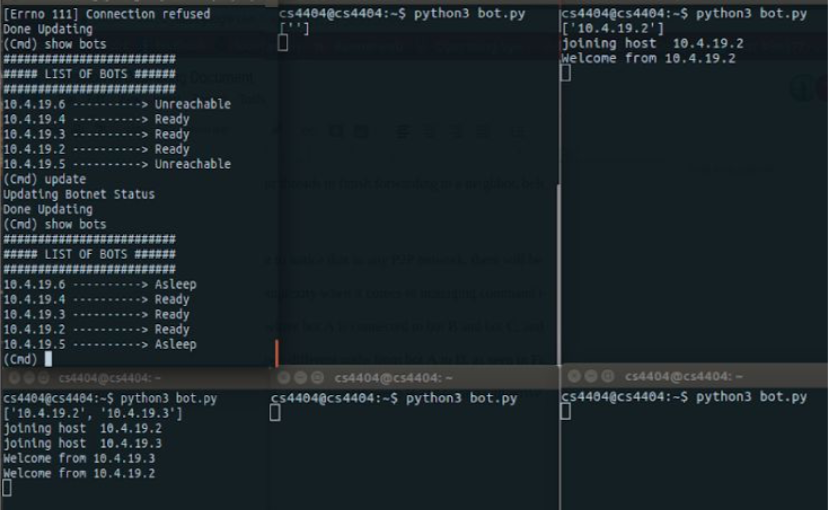This screenshot has width=828, height=510.
Task: Close the lower-right cs4404 terminal window
Action: tap(573, 377)
